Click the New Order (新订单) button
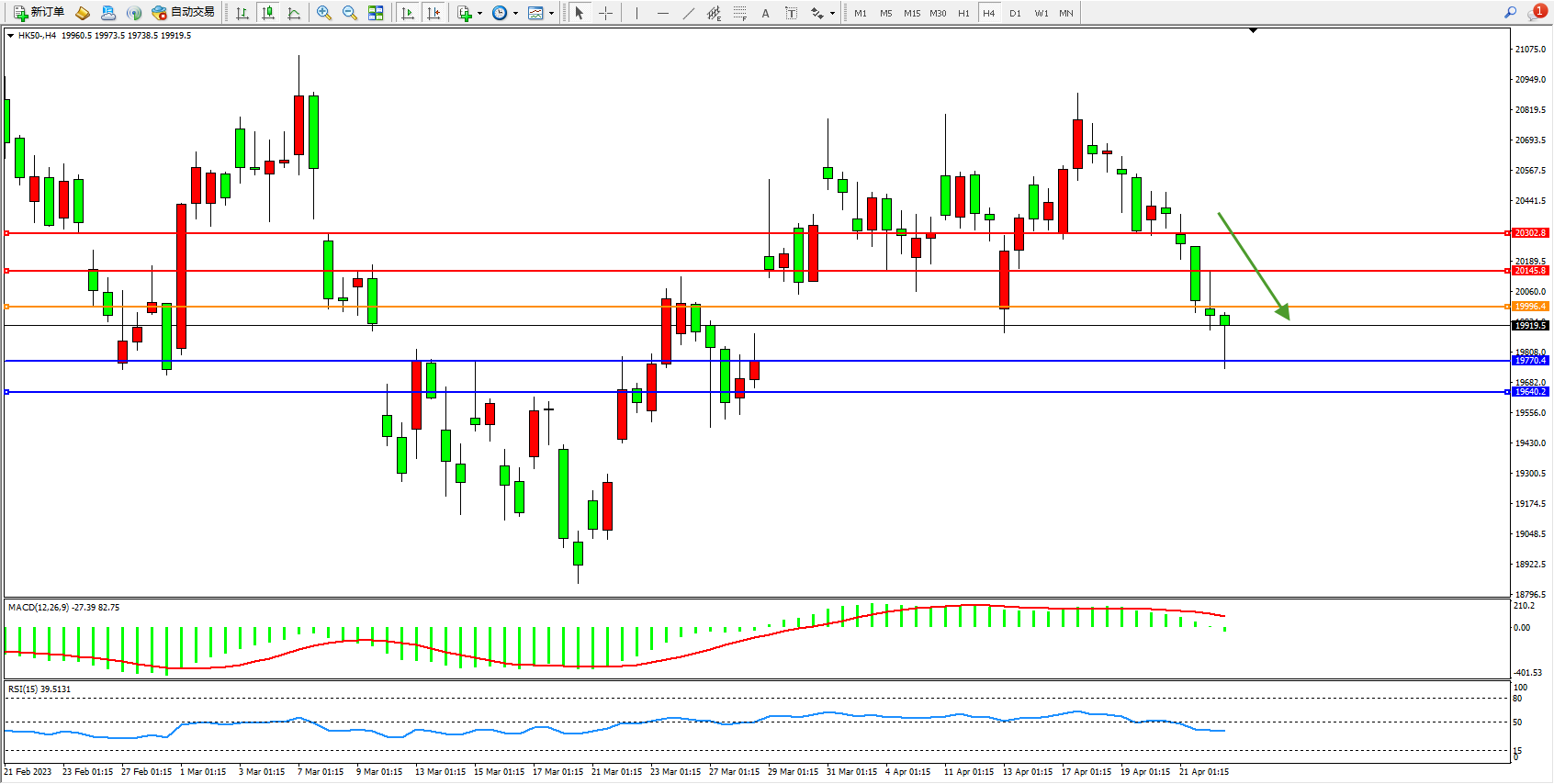This screenshot has width=1554, height=784. click(39, 13)
